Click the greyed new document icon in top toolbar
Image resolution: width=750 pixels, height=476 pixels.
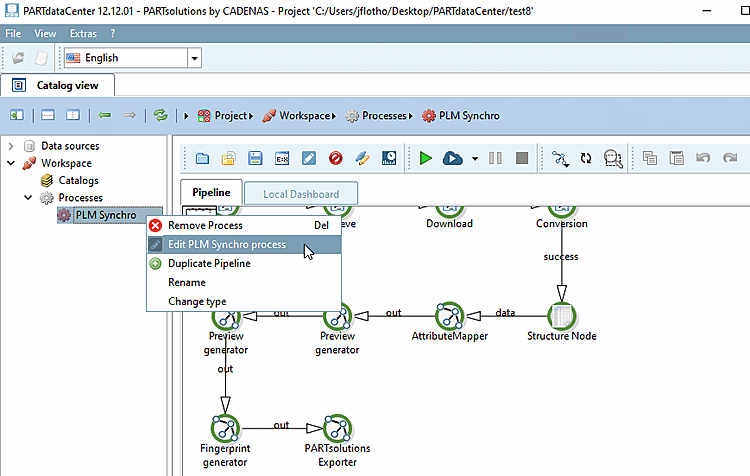pos(41,58)
